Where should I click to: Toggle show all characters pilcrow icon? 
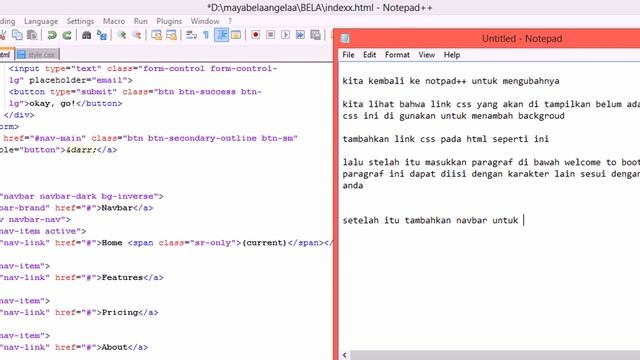pyautogui.click(x=206, y=35)
